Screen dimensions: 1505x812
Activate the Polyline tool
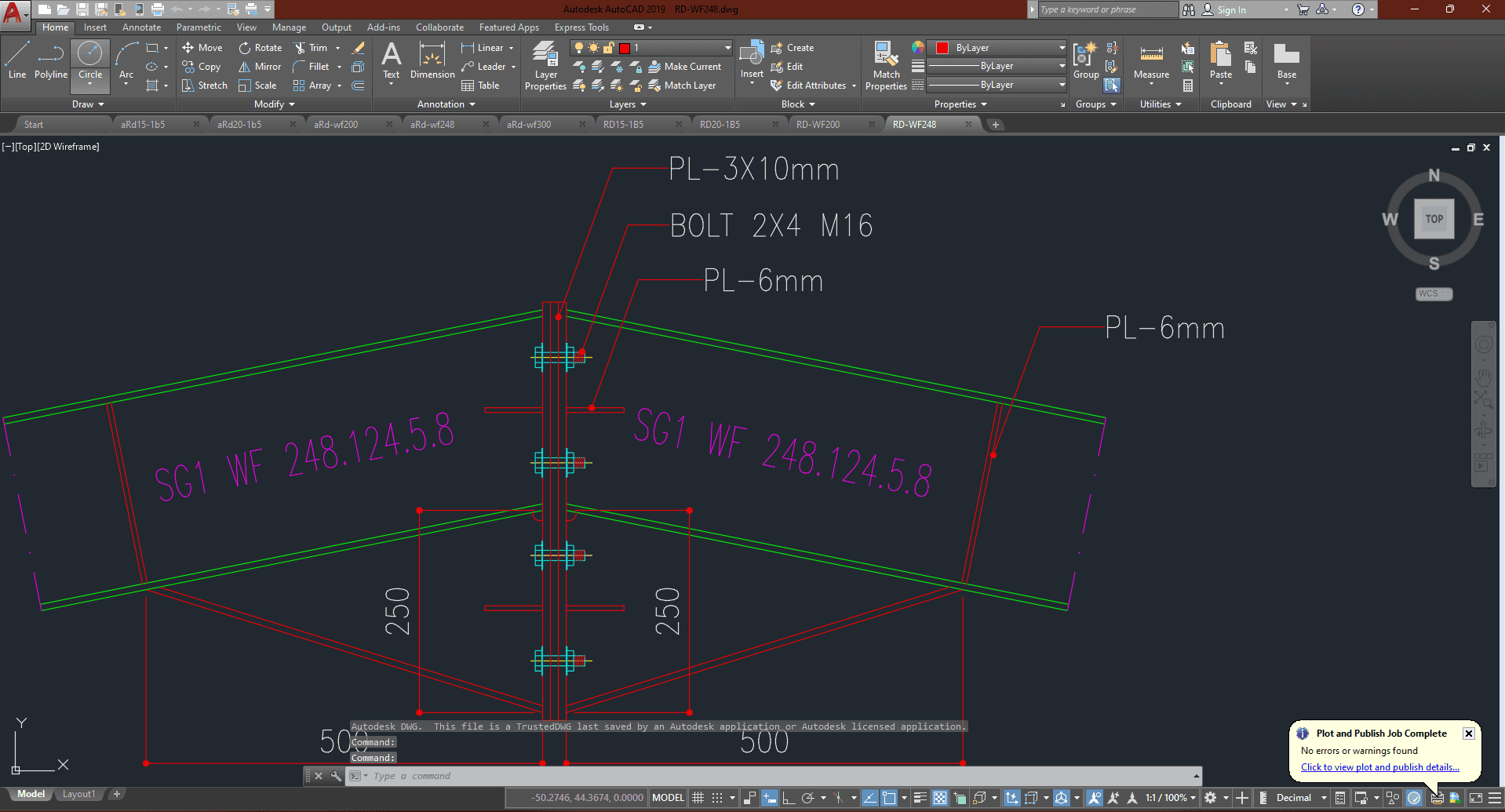pyautogui.click(x=51, y=61)
